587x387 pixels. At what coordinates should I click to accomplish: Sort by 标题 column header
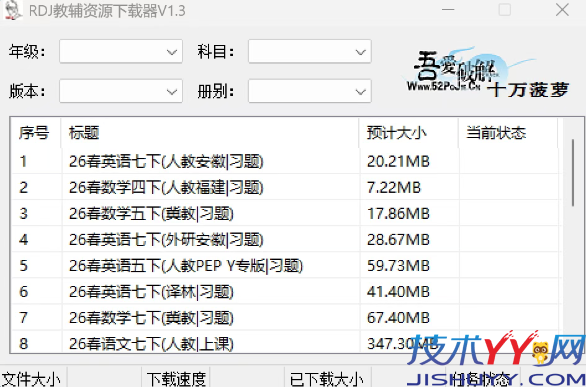(210, 133)
